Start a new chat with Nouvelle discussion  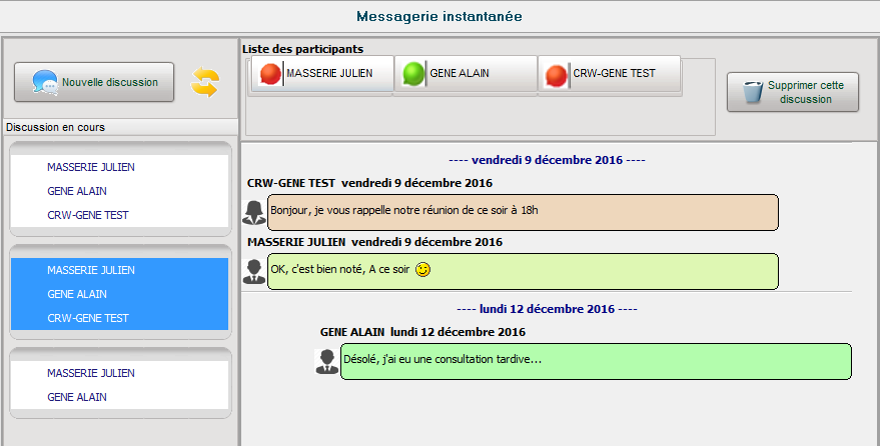(94, 83)
